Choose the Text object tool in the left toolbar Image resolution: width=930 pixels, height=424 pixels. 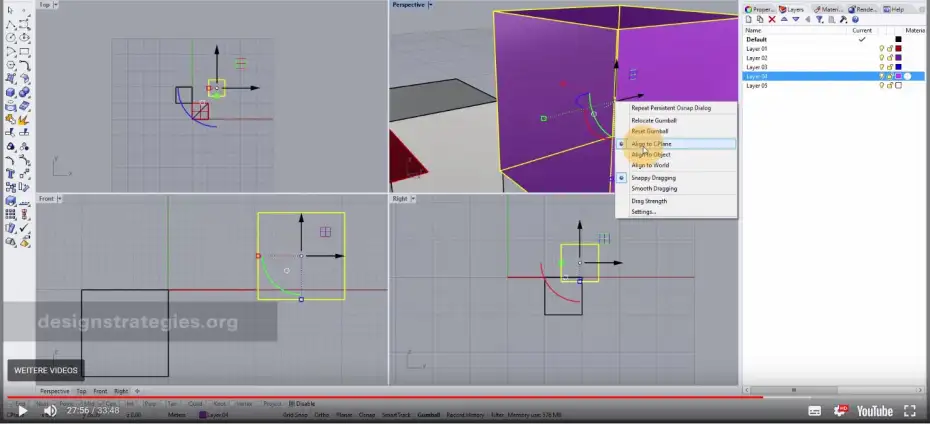coord(11,175)
